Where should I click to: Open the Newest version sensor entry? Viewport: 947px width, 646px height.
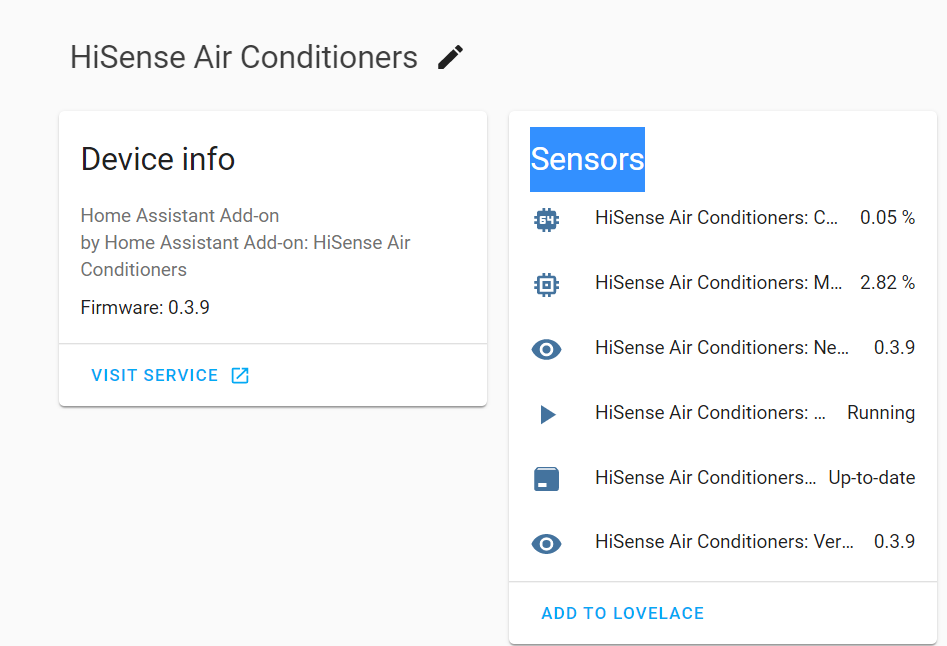720,348
